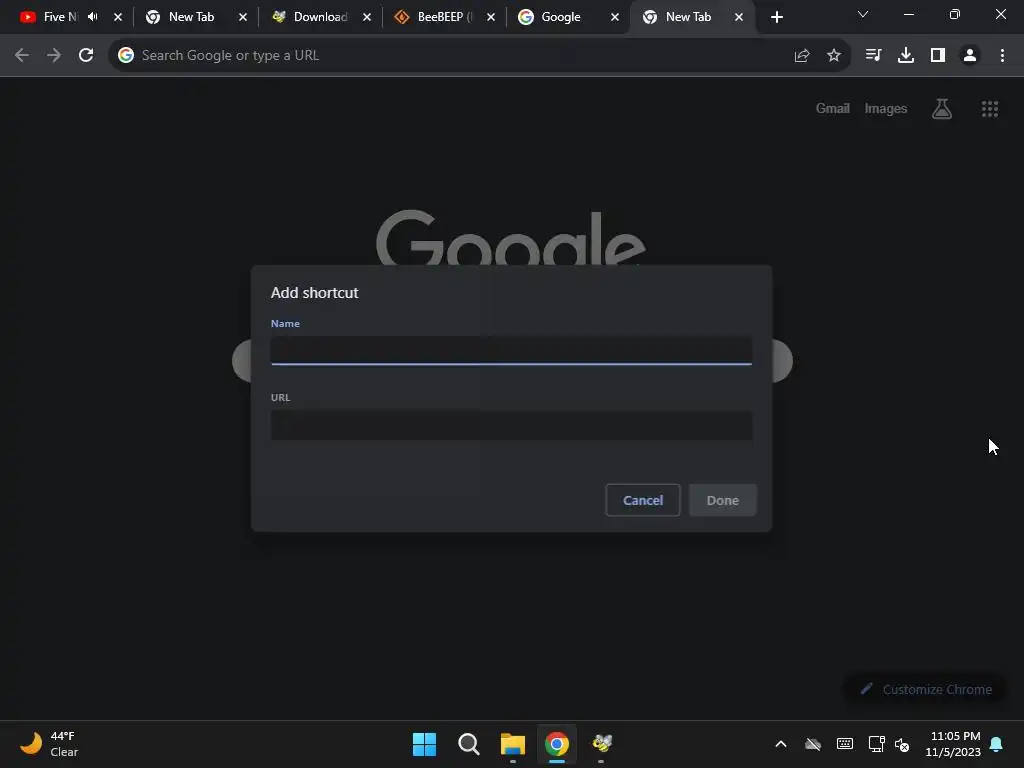Image resolution: width=1024 pixels, height=768 pixels.
Task: Close the BeeBEEP tab
Action: pyautogui.click(x=490, y=17)
